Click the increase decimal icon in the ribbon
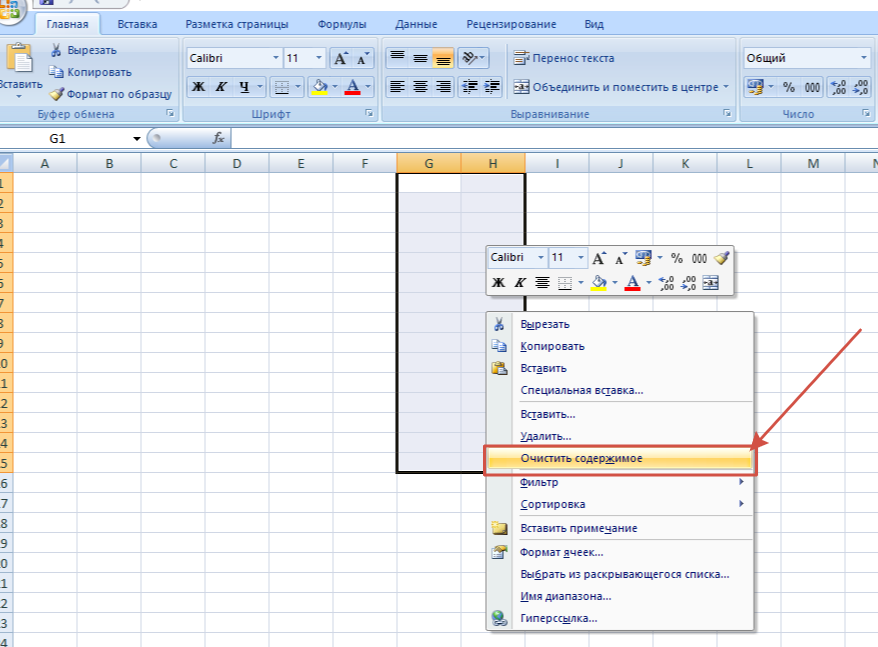This screenshot has width=878, height=647. coord(838,88)
